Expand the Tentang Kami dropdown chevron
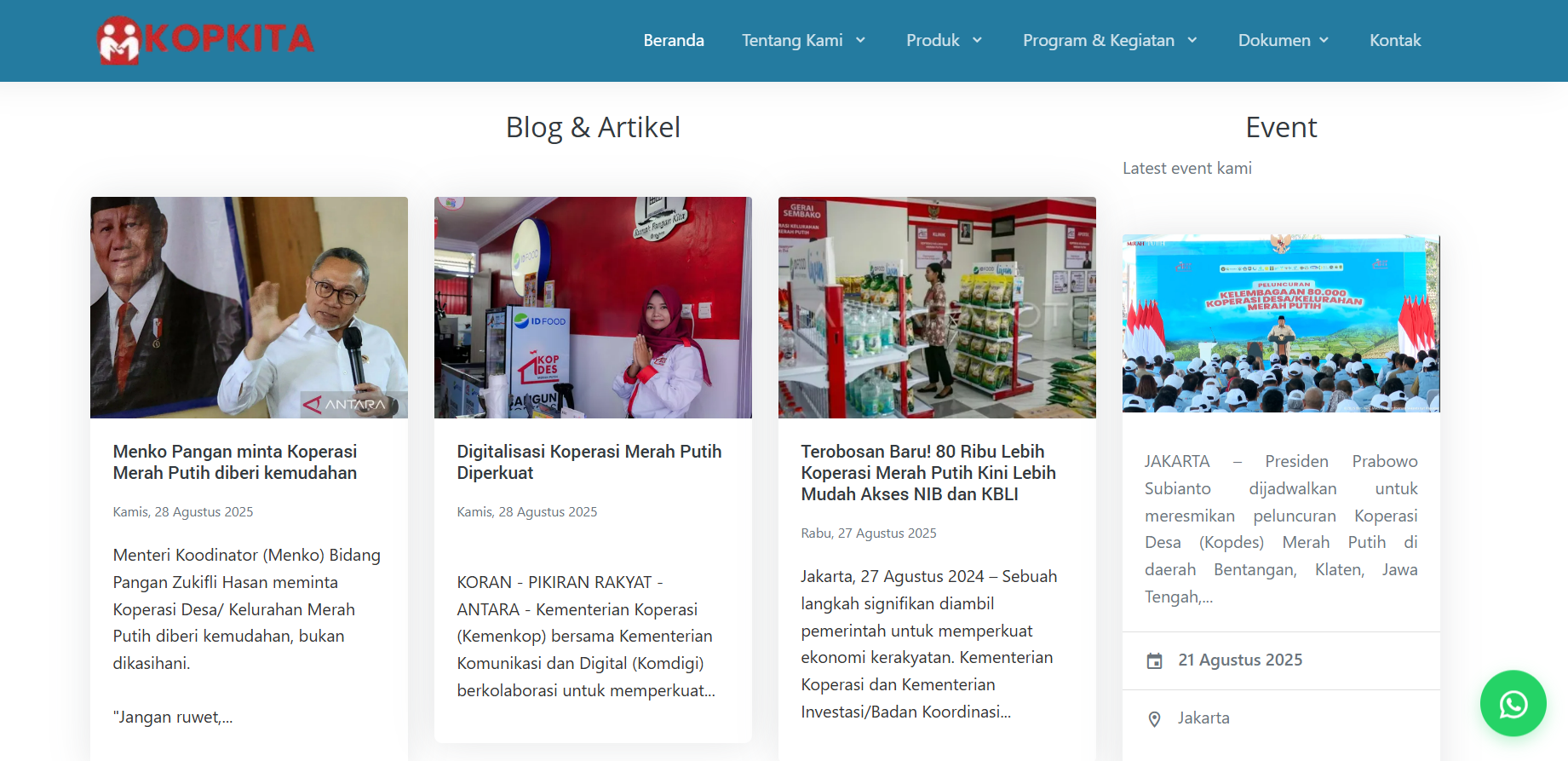Image resolution: width=1568 pixels, height=761 pixels. pos(860,40)
